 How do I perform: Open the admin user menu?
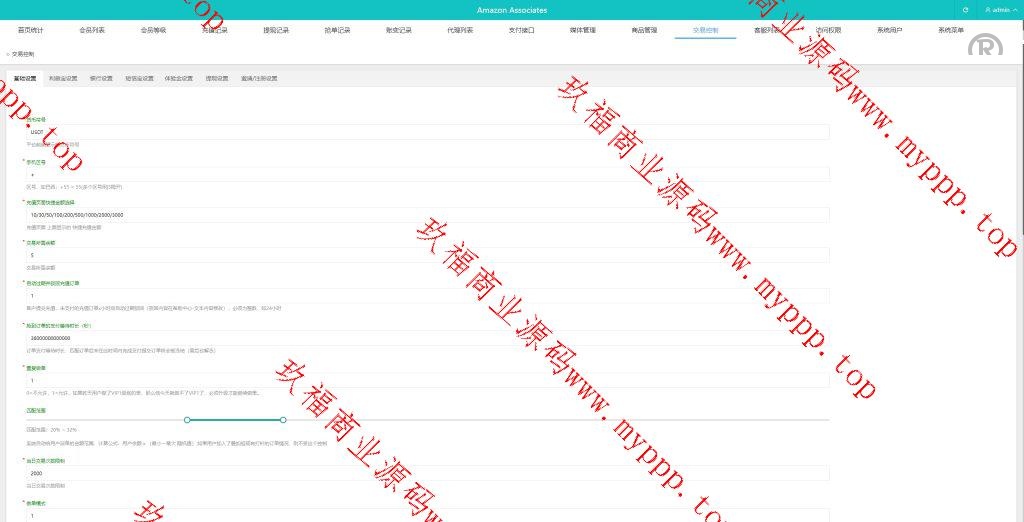point(998,9)
